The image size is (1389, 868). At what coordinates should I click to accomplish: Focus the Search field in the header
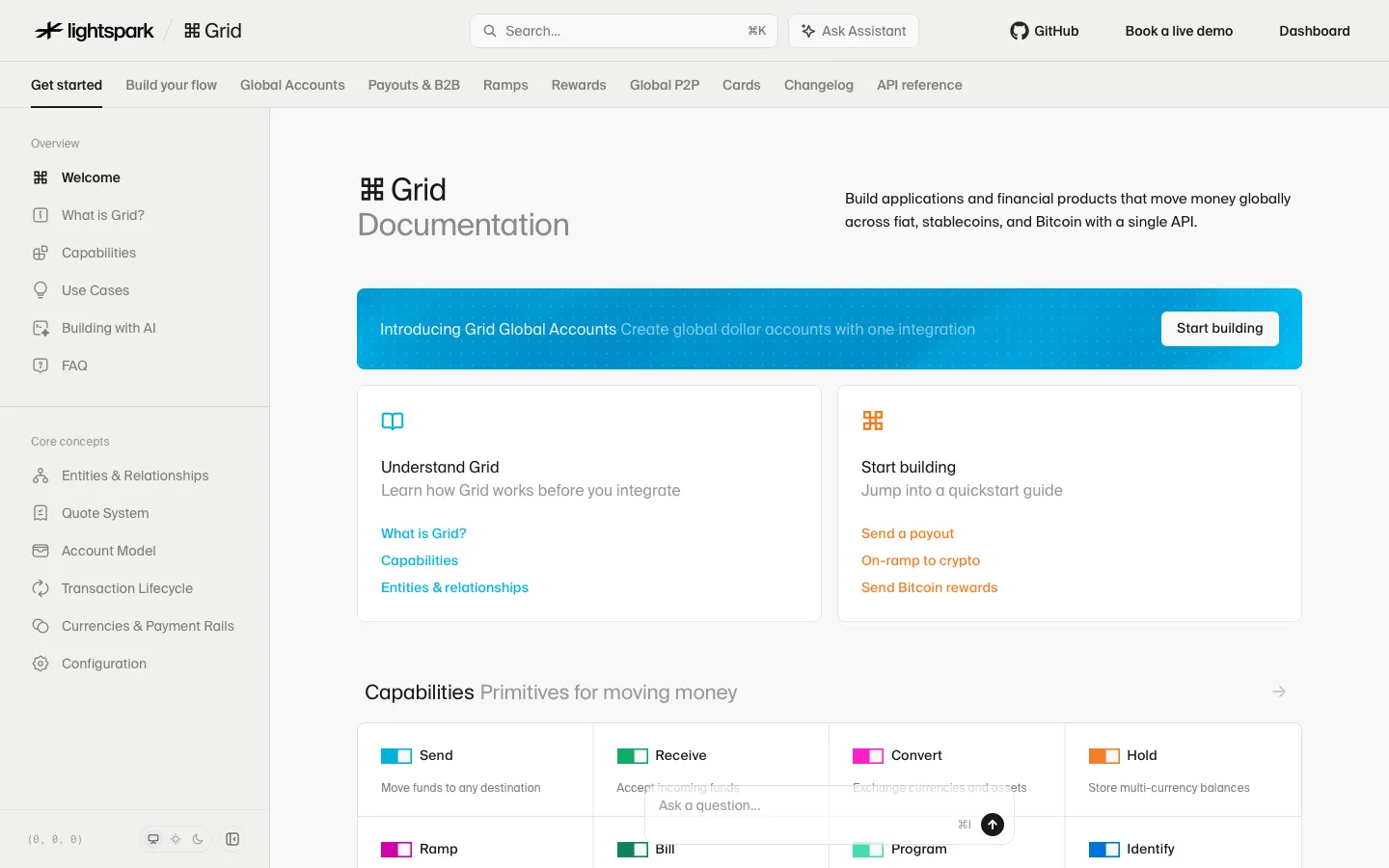pyautogui.click(x=624, y=31)
